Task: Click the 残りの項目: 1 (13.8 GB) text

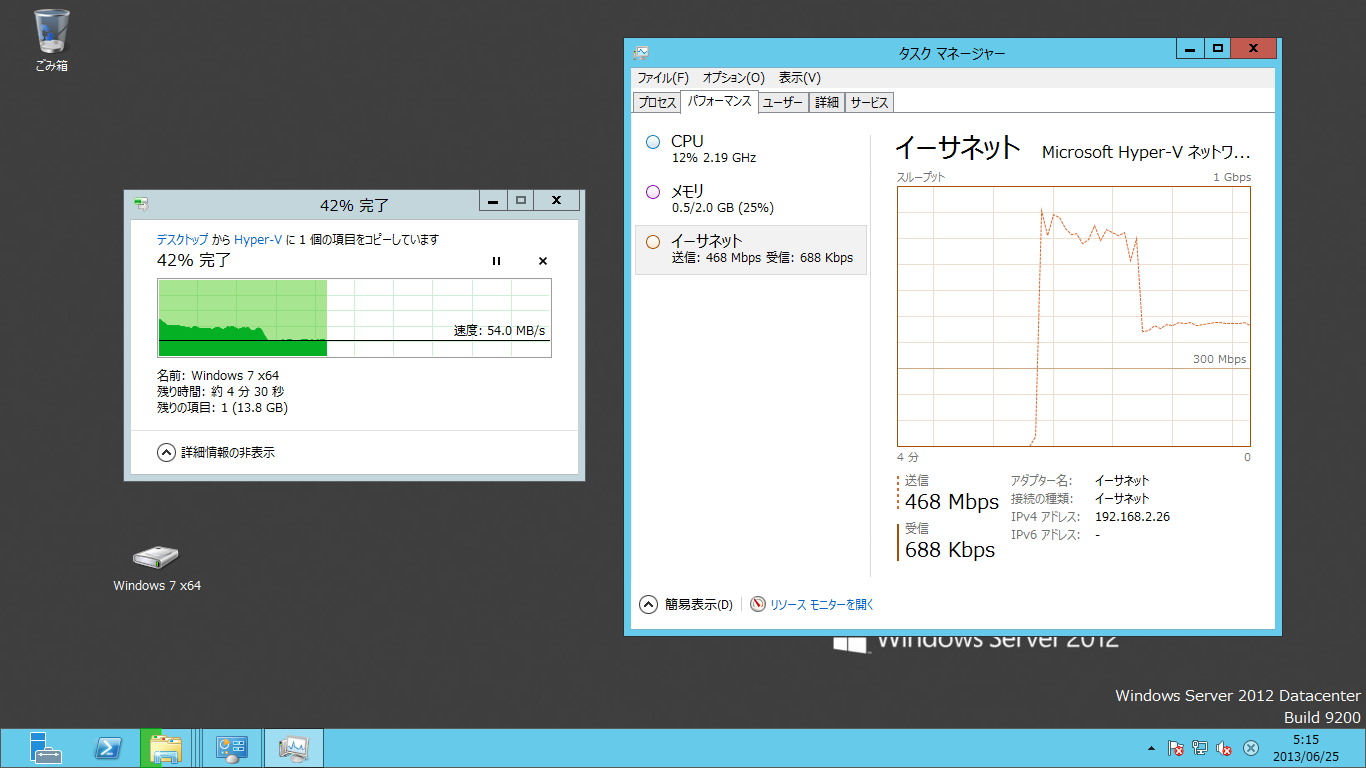Action: pos(222,408)
